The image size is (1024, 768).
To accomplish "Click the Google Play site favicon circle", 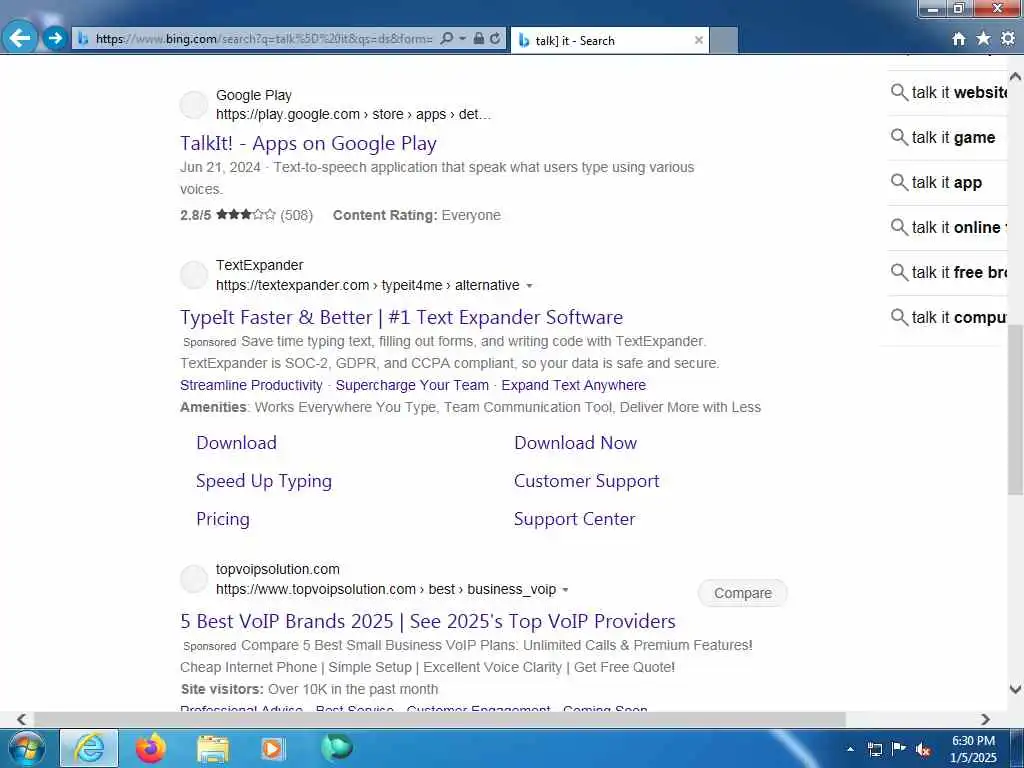I will (194, 104).
